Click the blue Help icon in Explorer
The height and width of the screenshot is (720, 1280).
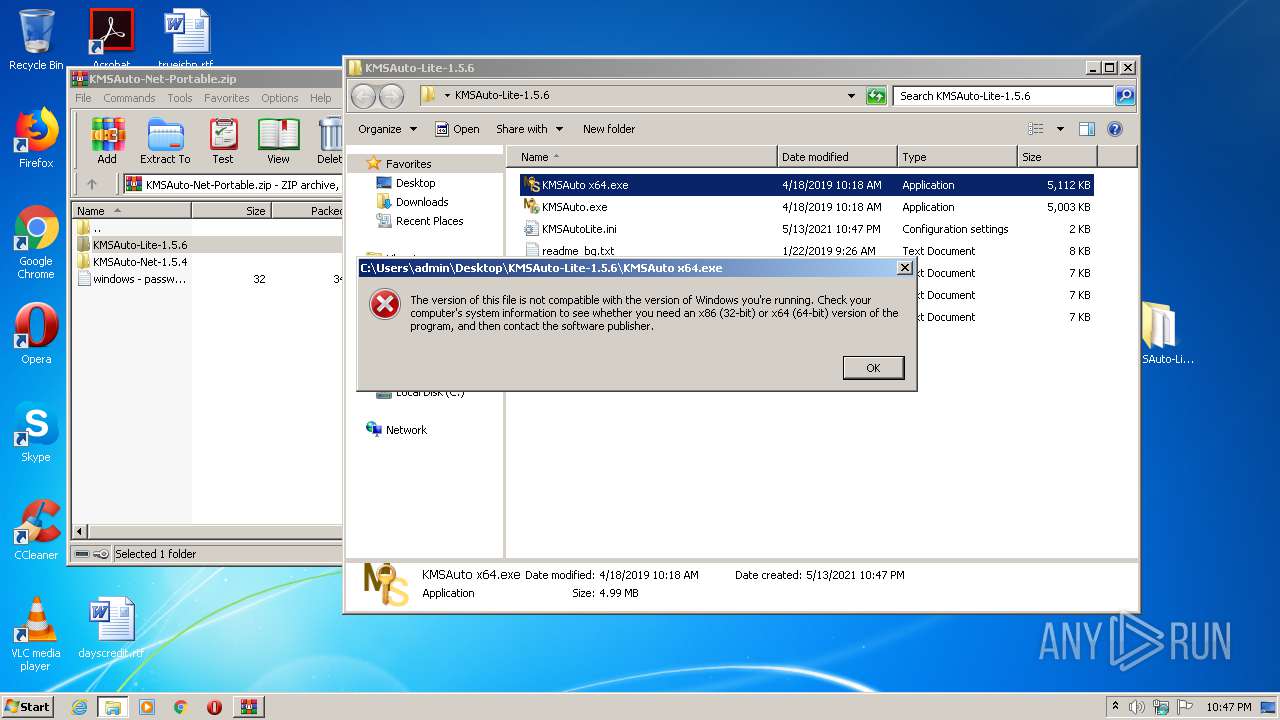click(1115, 129)
